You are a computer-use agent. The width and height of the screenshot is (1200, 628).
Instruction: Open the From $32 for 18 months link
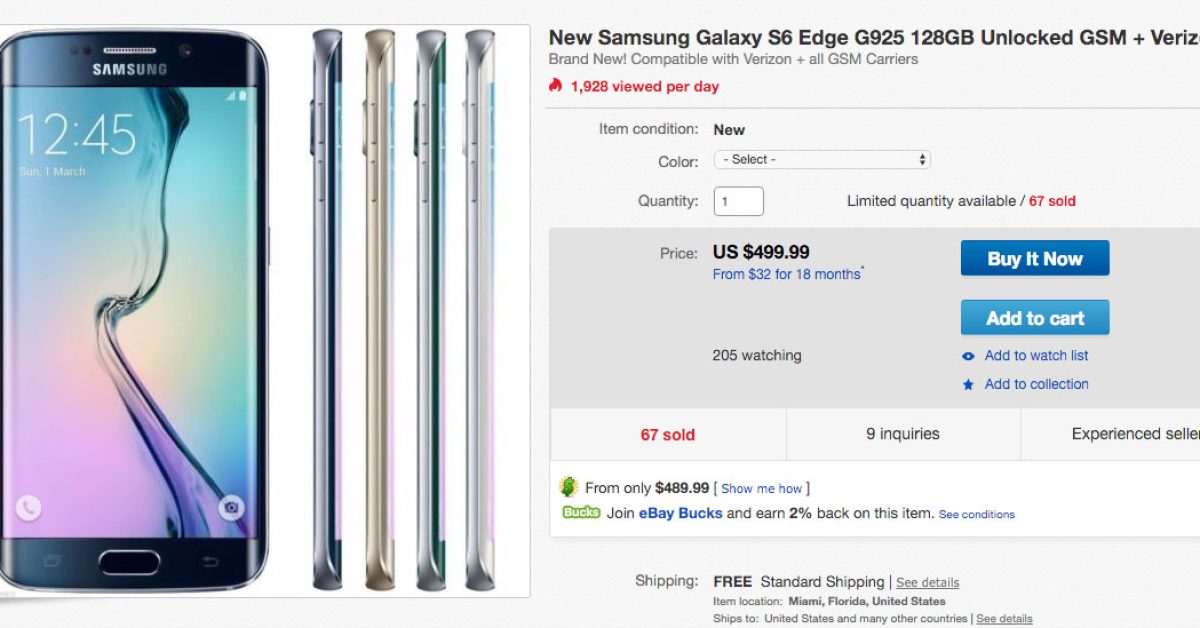pyautogui.click(x=787, y=274)
